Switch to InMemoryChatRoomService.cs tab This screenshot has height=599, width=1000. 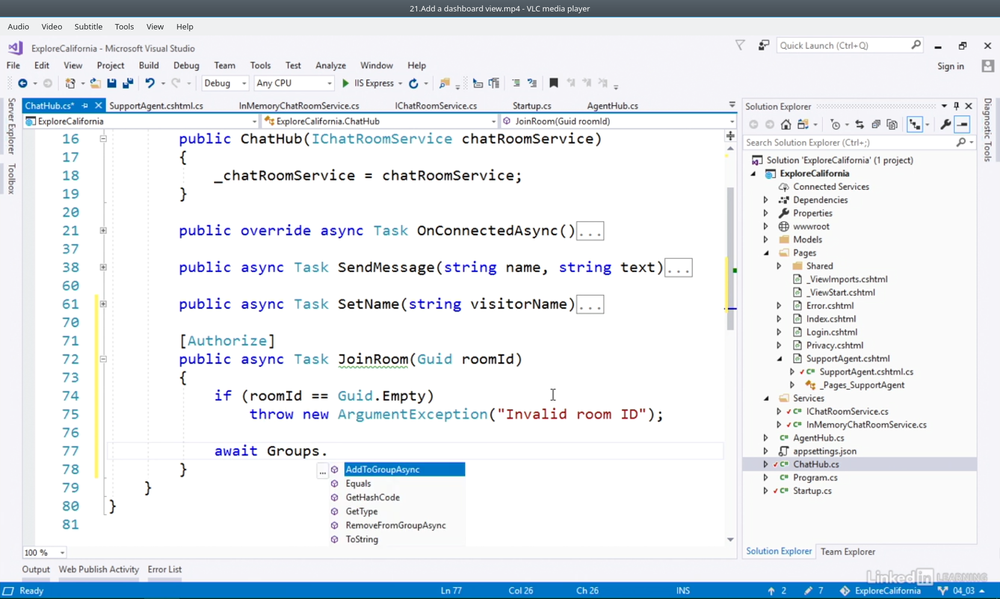298,106
